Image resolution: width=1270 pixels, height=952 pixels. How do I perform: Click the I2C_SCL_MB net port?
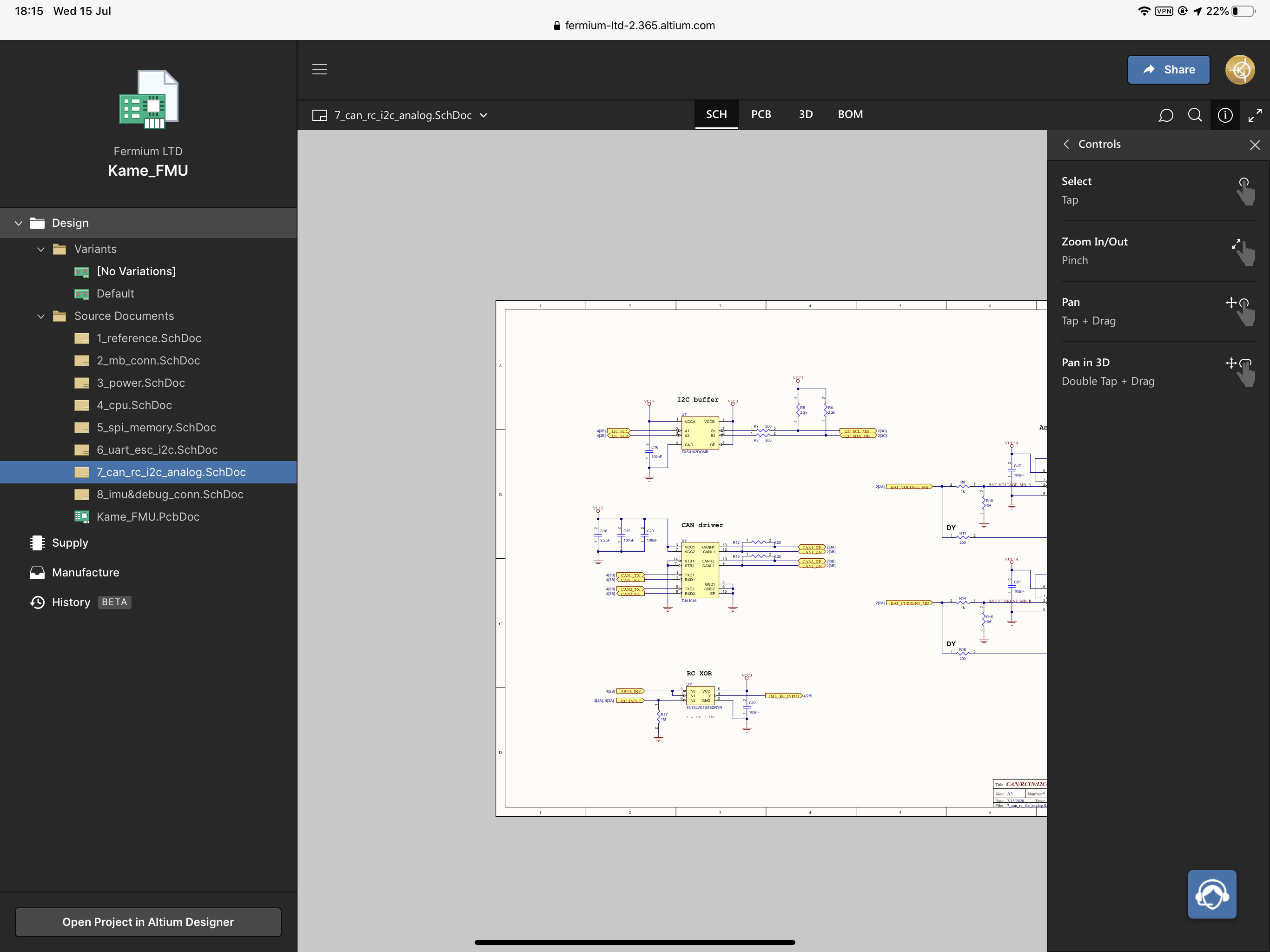858,431
